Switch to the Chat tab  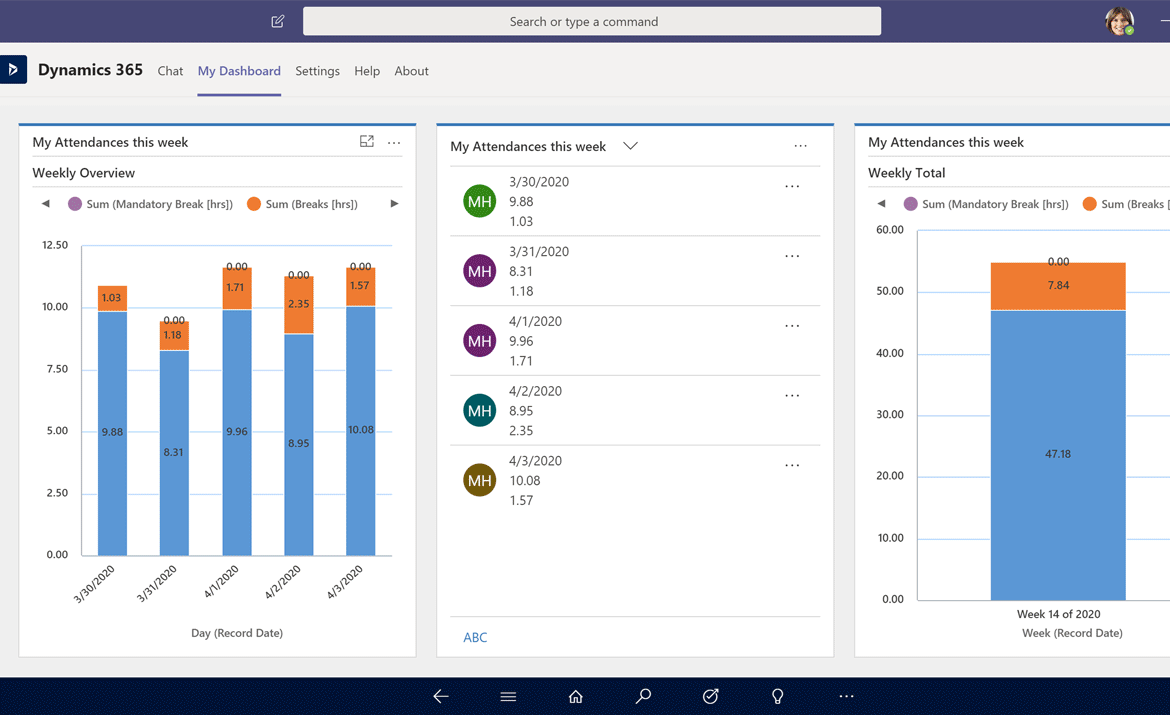170,71
